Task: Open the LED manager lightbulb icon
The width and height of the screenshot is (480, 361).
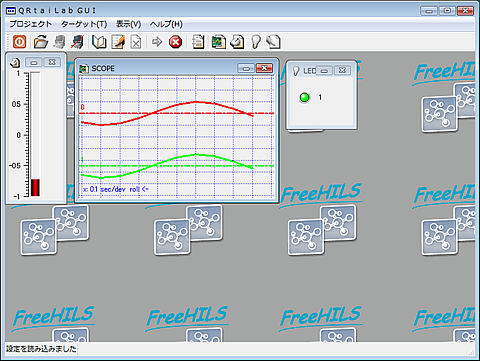Action: point(256,42)
